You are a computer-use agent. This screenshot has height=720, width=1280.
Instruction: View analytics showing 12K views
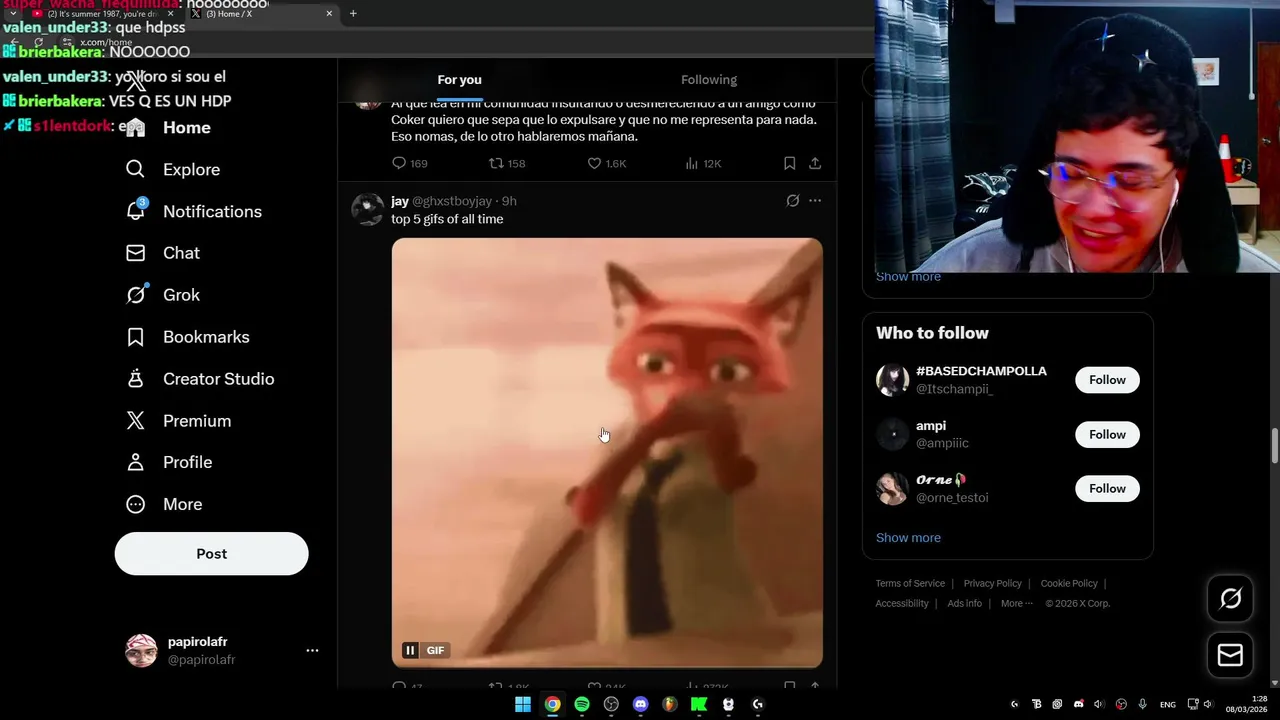[x=703, y=163]
